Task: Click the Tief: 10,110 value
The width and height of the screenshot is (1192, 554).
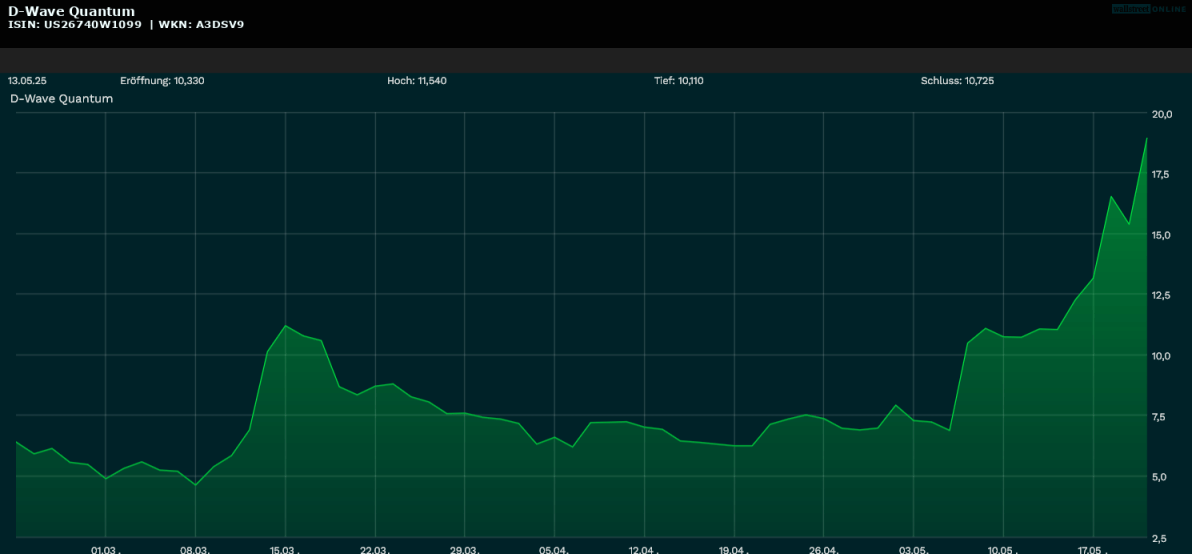Action: (x=678, y=81)
